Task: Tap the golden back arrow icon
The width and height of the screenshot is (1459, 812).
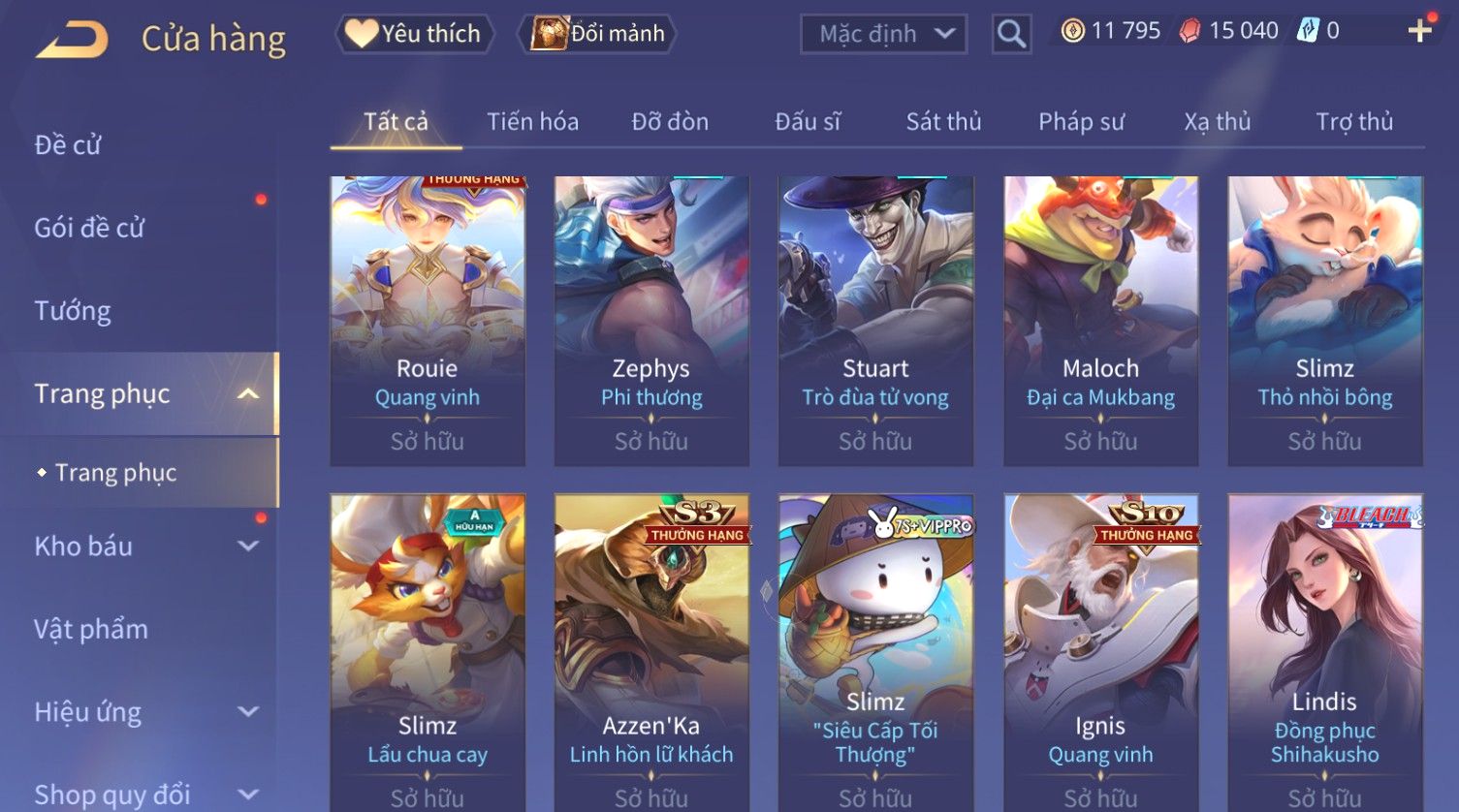Action: (72, 40)
